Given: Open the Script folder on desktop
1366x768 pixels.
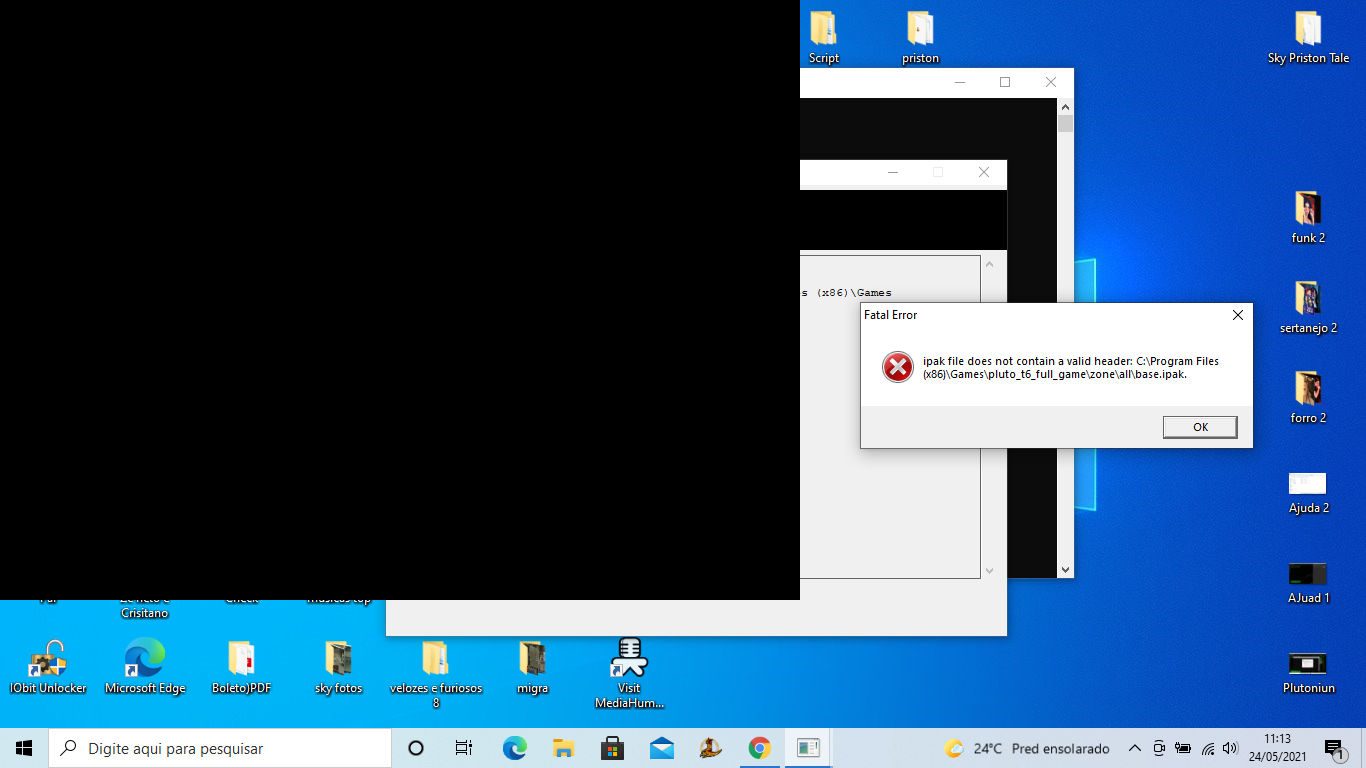Looking at the screenshot, I should click(x=824, y=37).
